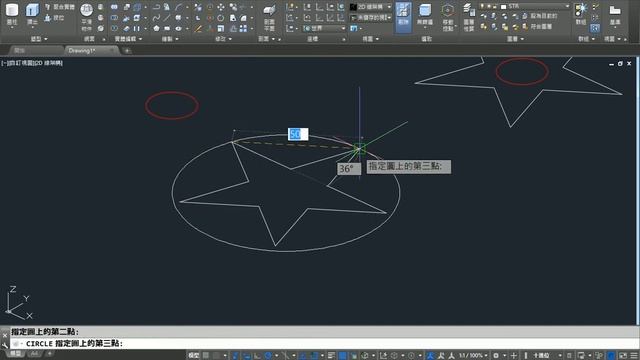Toggle grid display in status bar
640x360 pixels.
(x=206, y=356)
